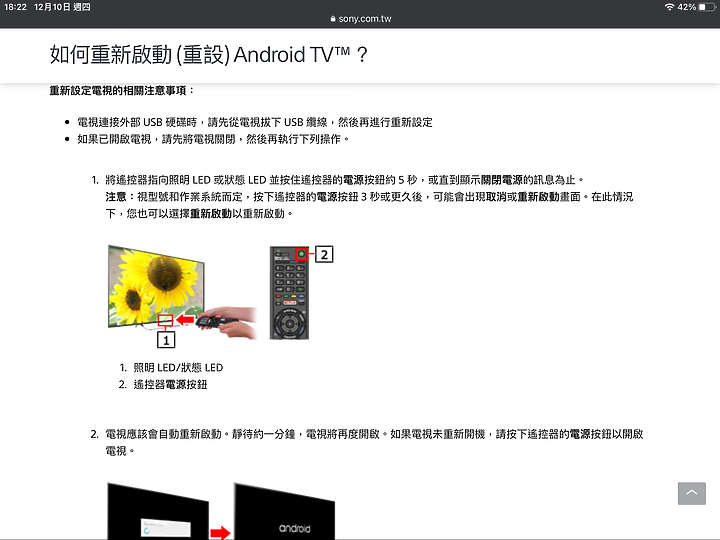The image size is (720, 540).
Task: Tap the caption 遙控器電源按鈕
Action: pos(170,384)
